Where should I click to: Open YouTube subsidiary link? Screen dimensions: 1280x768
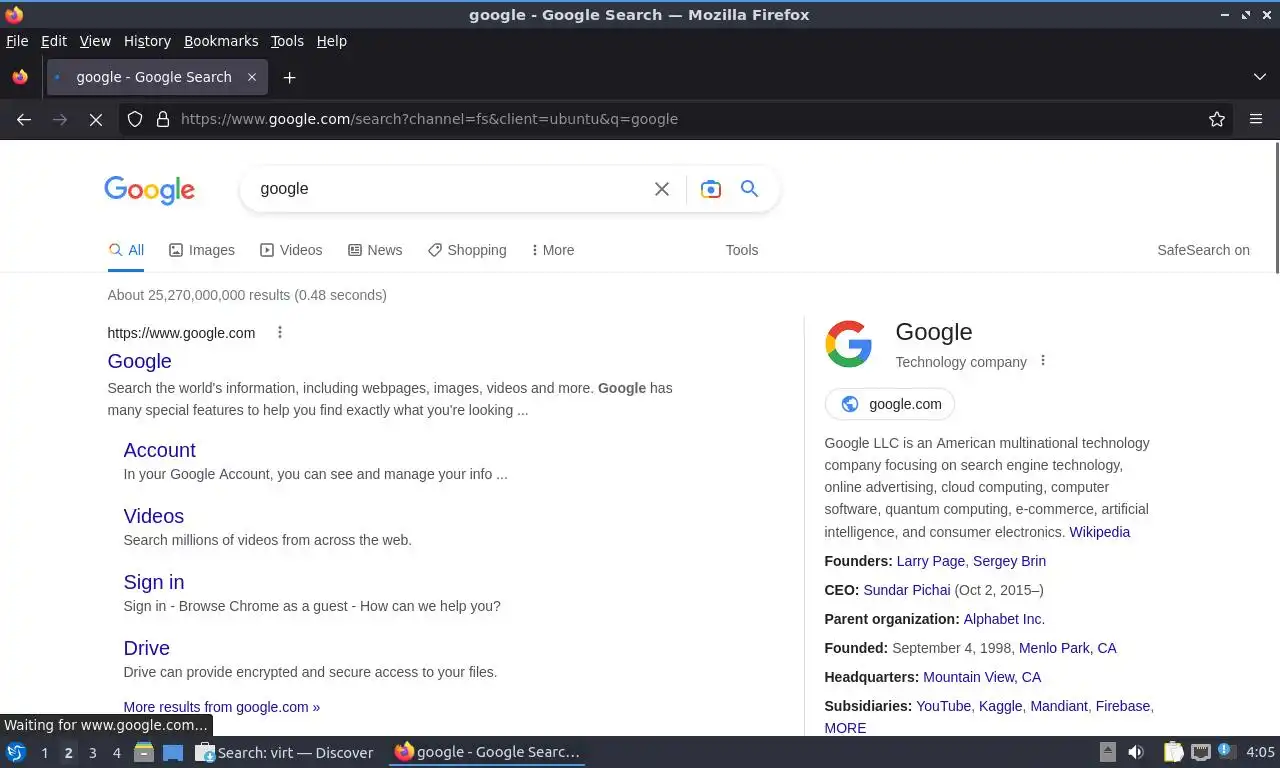(x=943, y=706)
